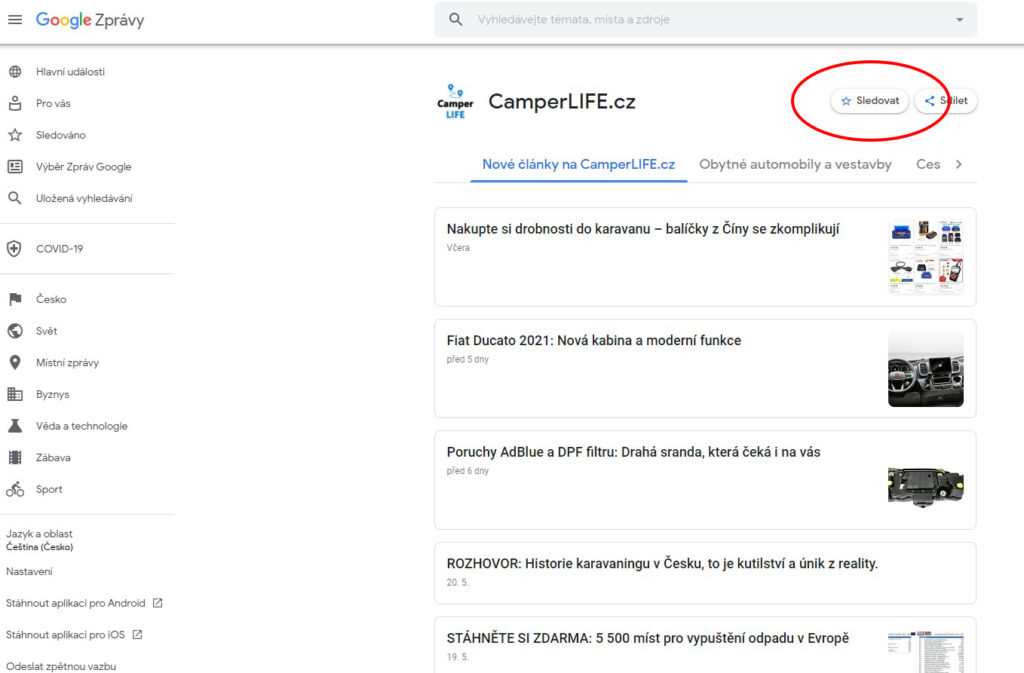Click the search magnifier icon
The height and width of the screenshot is (673, 1024).
pyautogui.click(x=456, y=20)
